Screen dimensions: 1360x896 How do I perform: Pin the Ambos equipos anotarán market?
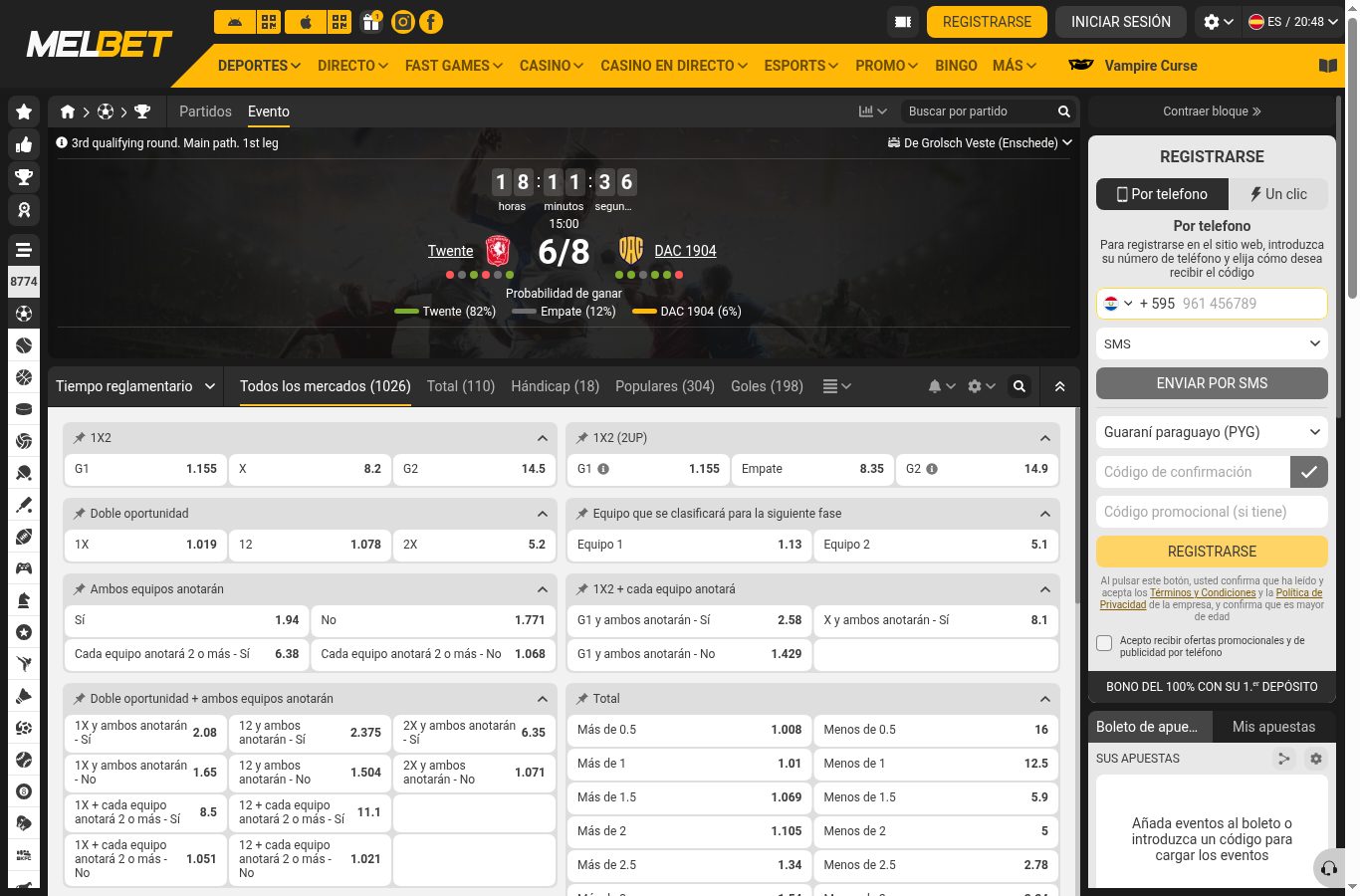click(80, 589)
